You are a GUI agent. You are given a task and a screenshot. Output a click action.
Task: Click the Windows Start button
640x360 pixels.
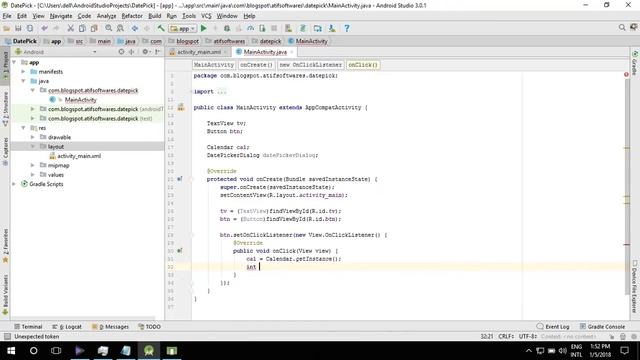pos(11,351)
